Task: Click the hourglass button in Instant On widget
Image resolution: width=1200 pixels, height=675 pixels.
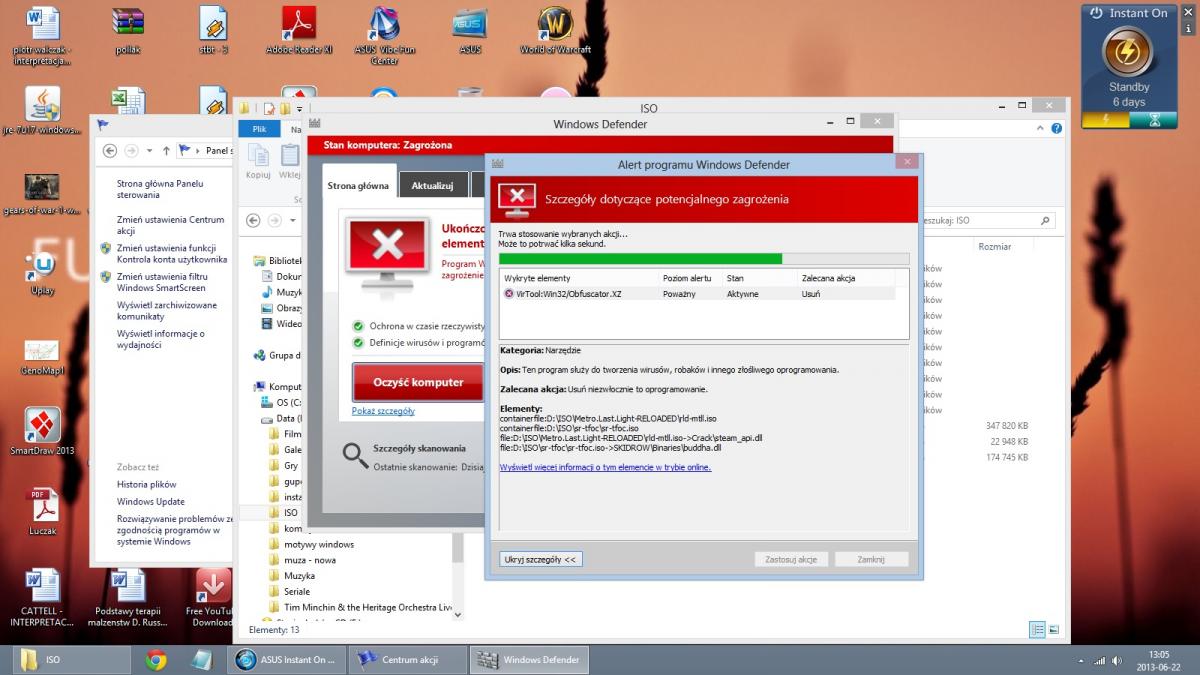Action: coord(1155,120)
